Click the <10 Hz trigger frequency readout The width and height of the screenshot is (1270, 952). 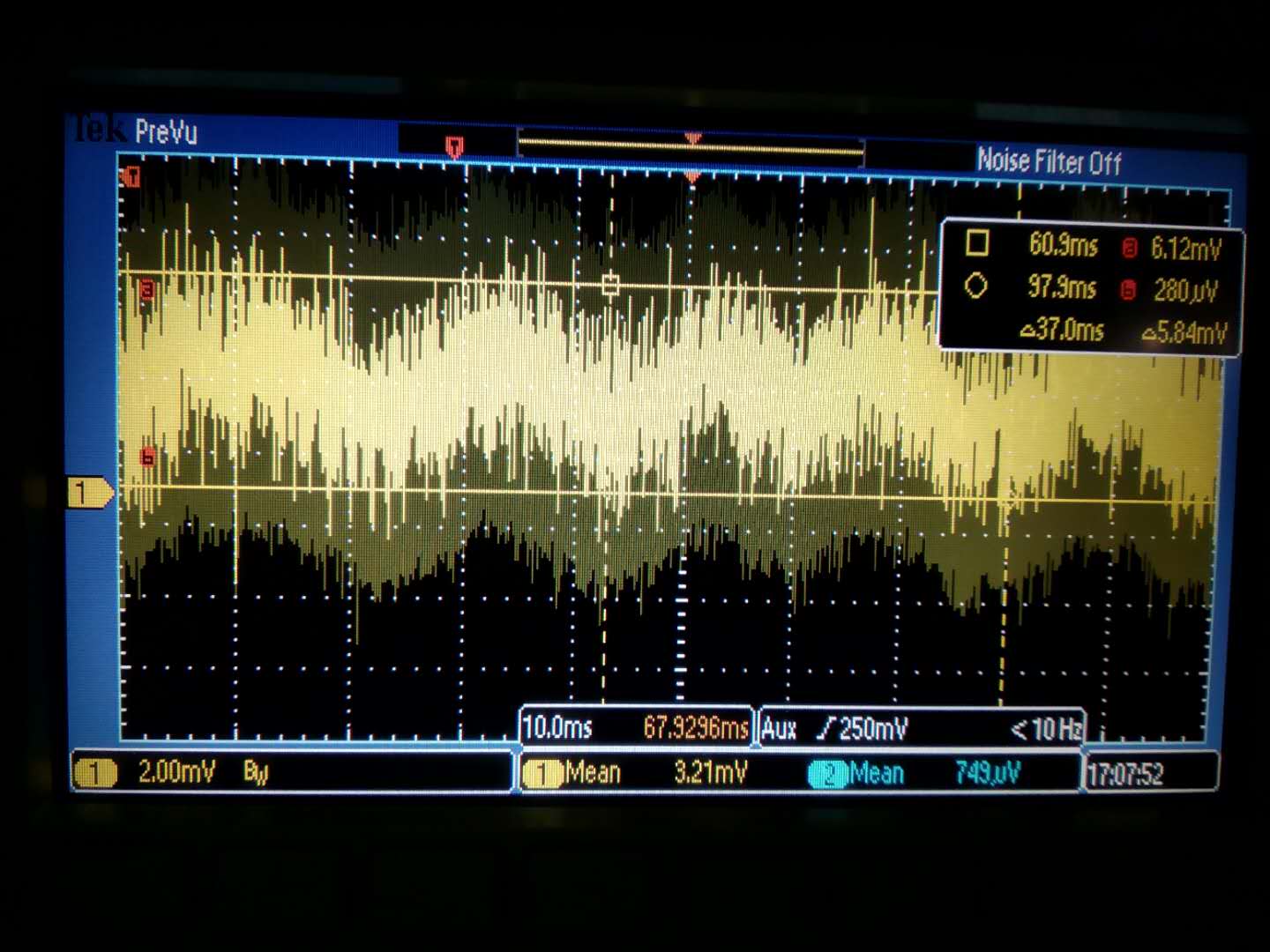click(x=1046, y=729)
